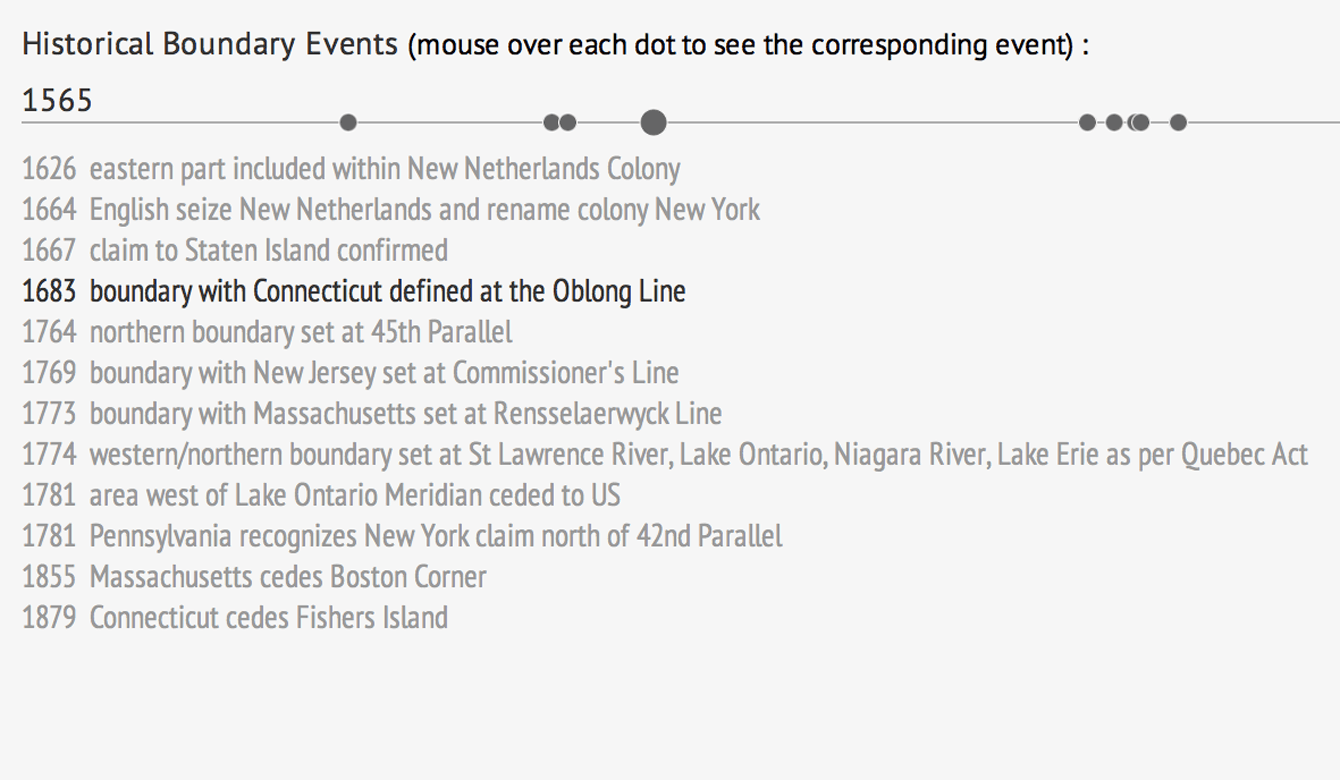Viewport: 1340px width, 780px height.
Task: Click the second dot in the left pair
Action: click(568, 123)
